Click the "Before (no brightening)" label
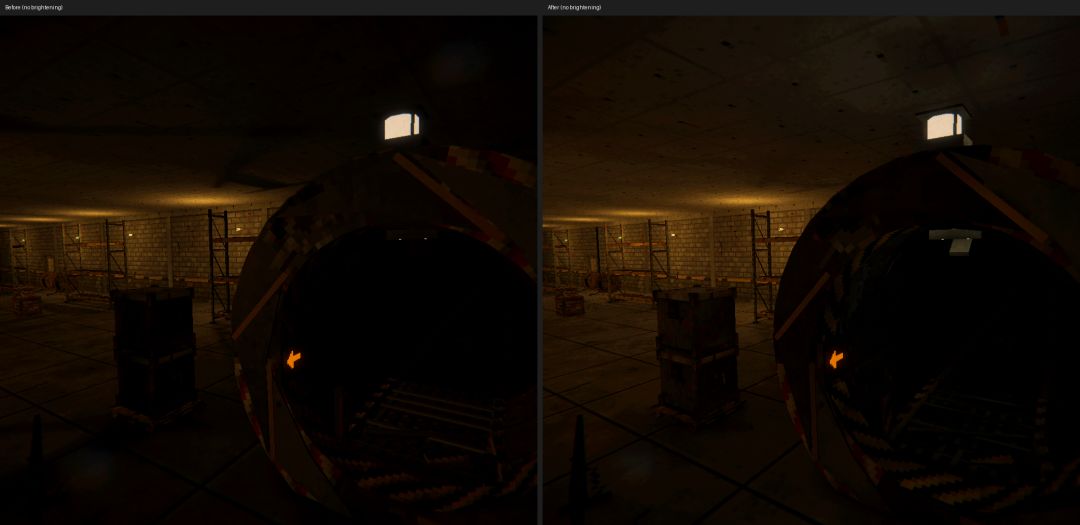The width and height of the screenshot is (1080, 525). point(33,7)
